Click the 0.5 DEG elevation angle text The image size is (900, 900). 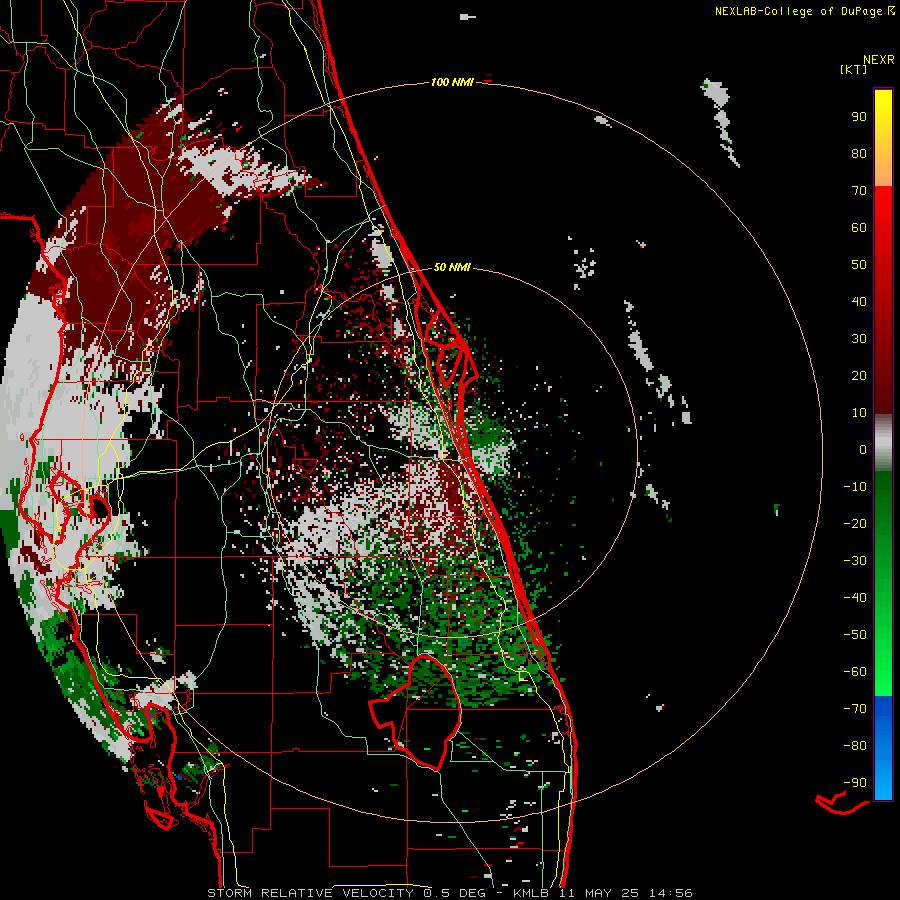tap(455, 893)
